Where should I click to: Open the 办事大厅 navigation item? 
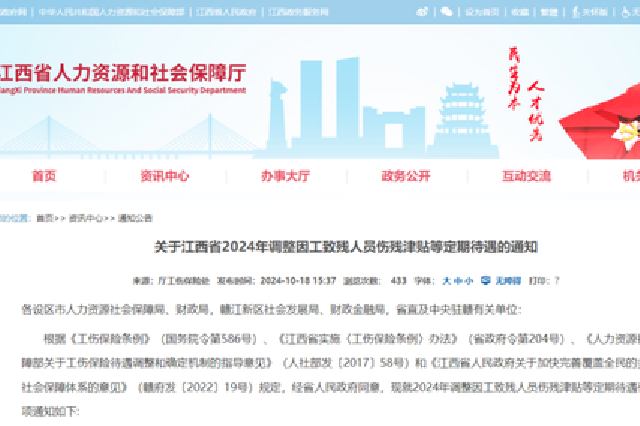coord(285,176)
